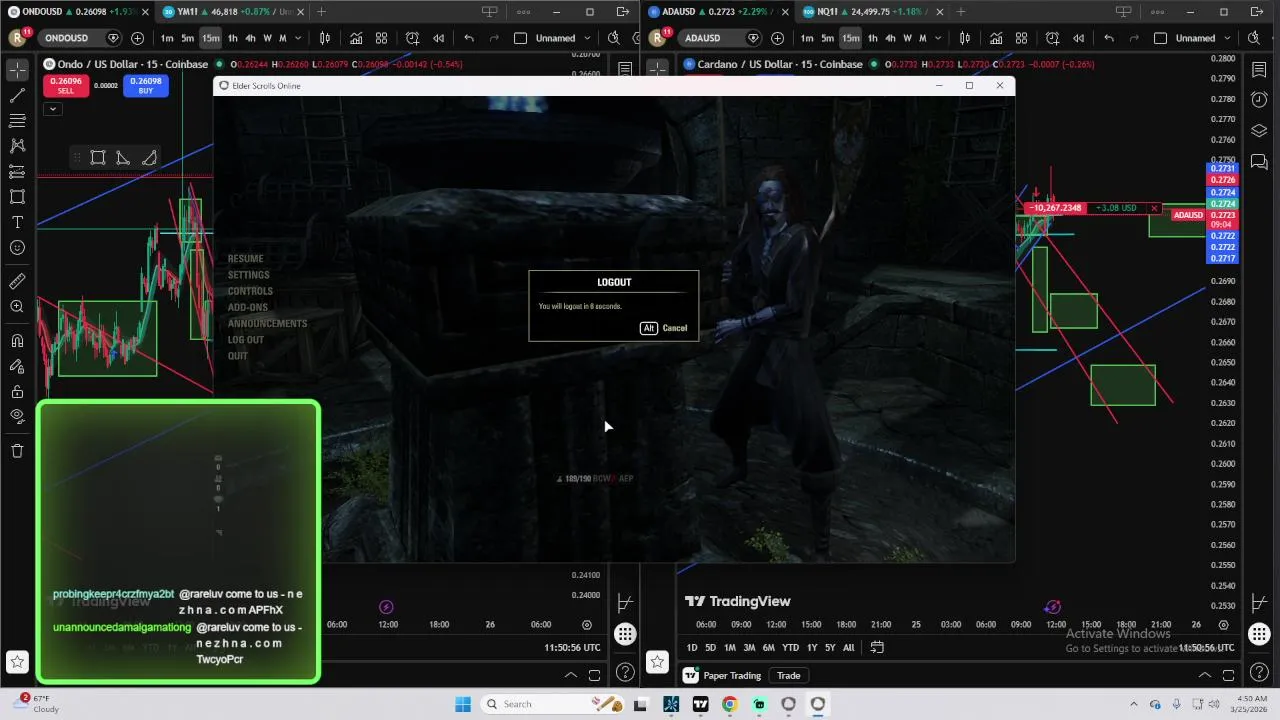Open the emoji icons tool

17,248
